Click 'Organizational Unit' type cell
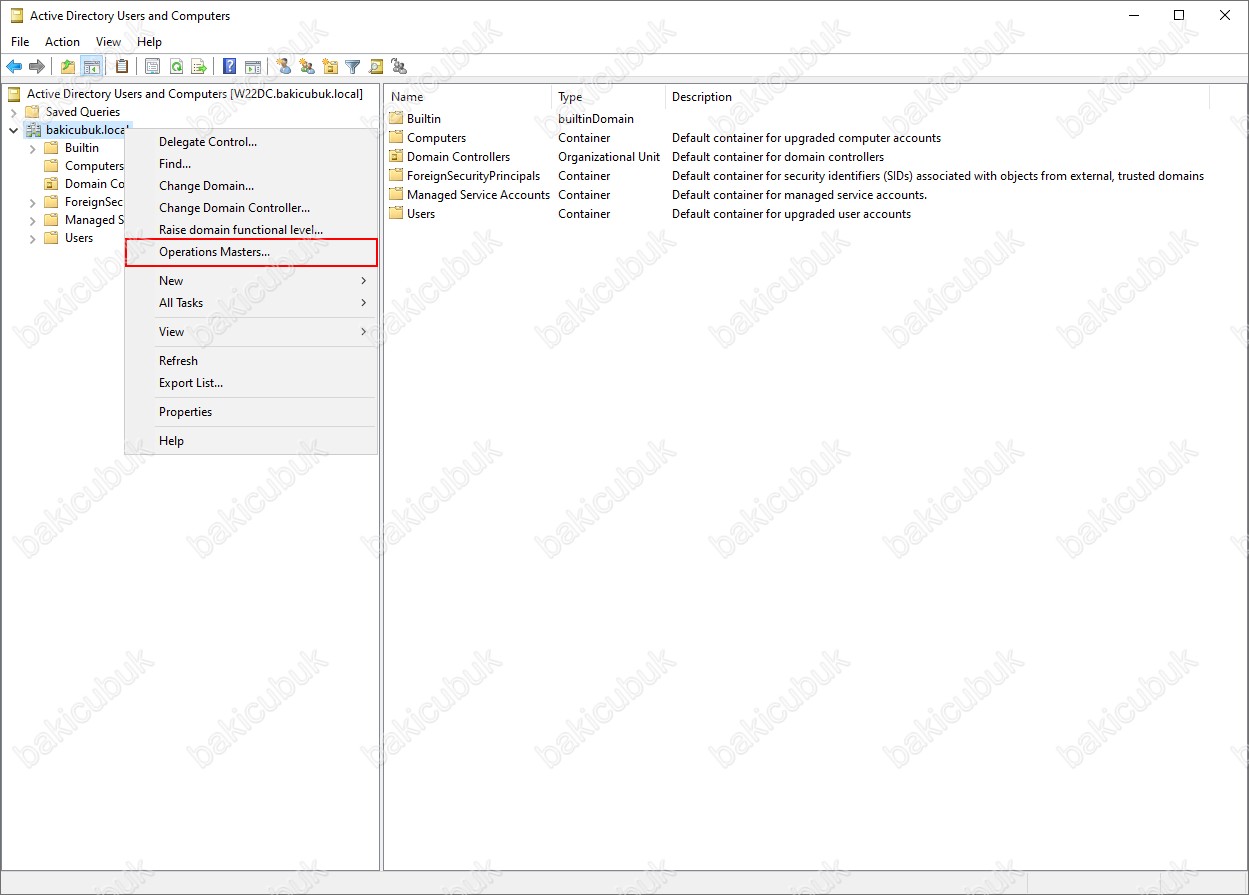 (x=609, y=157)
